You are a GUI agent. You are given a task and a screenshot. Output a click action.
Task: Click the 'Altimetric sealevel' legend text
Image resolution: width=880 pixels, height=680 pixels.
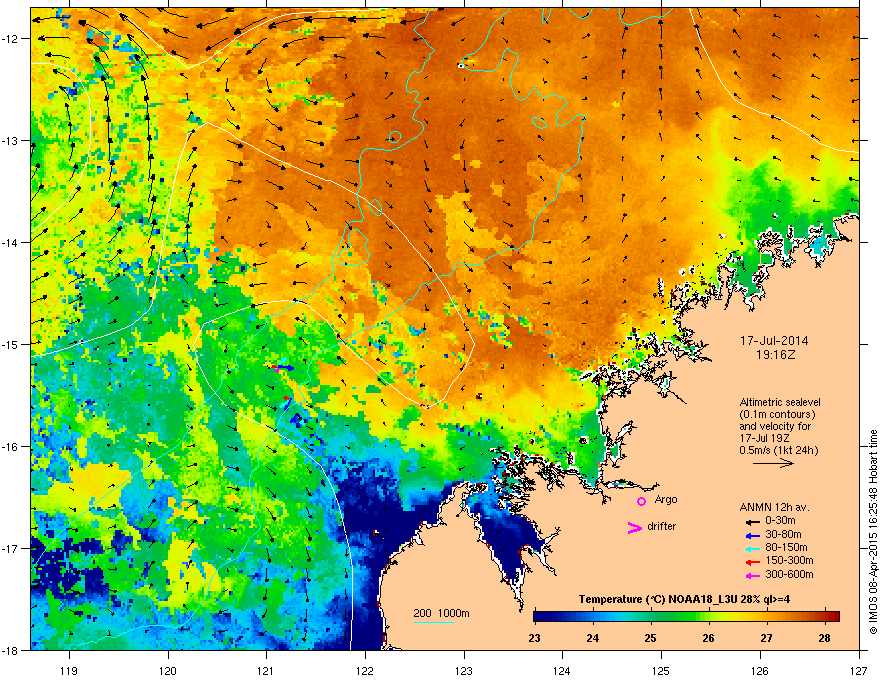tap(780, 402)
